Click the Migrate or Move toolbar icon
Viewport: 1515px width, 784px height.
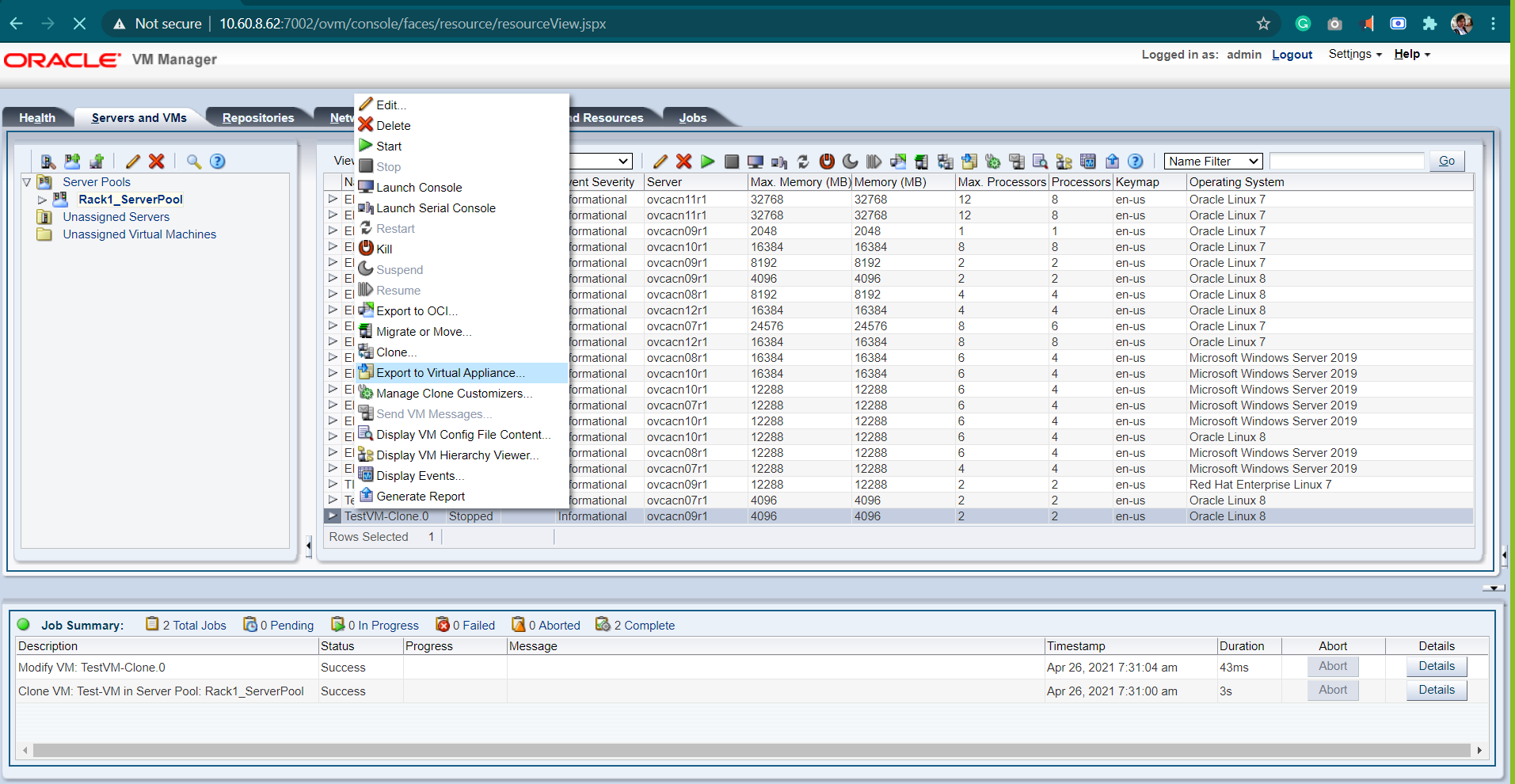[x=922, y=162]
